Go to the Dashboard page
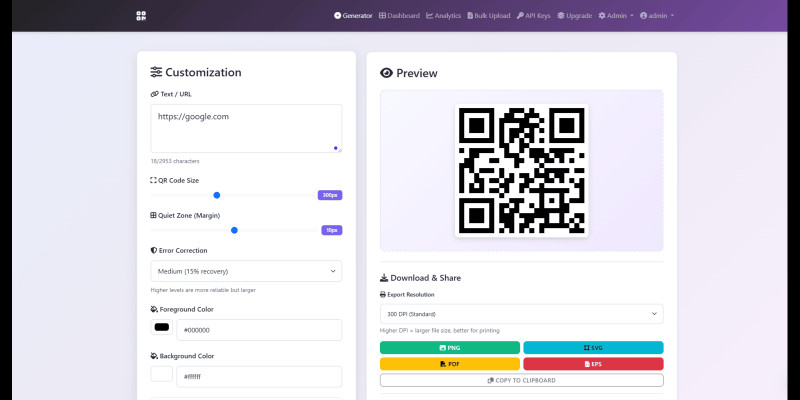Image resolution: width=800 pixels, height=400 pixels. [x=400, y=16]
